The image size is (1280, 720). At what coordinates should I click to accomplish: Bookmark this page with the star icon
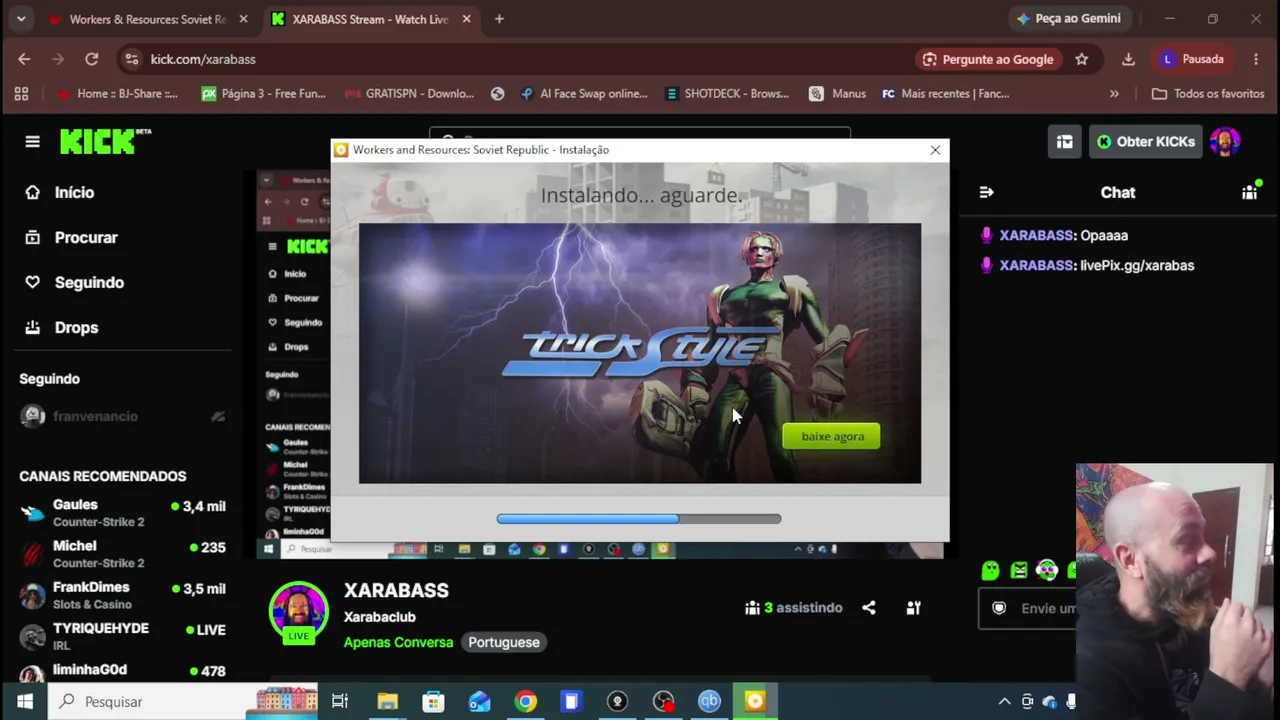click(1081, 59)
